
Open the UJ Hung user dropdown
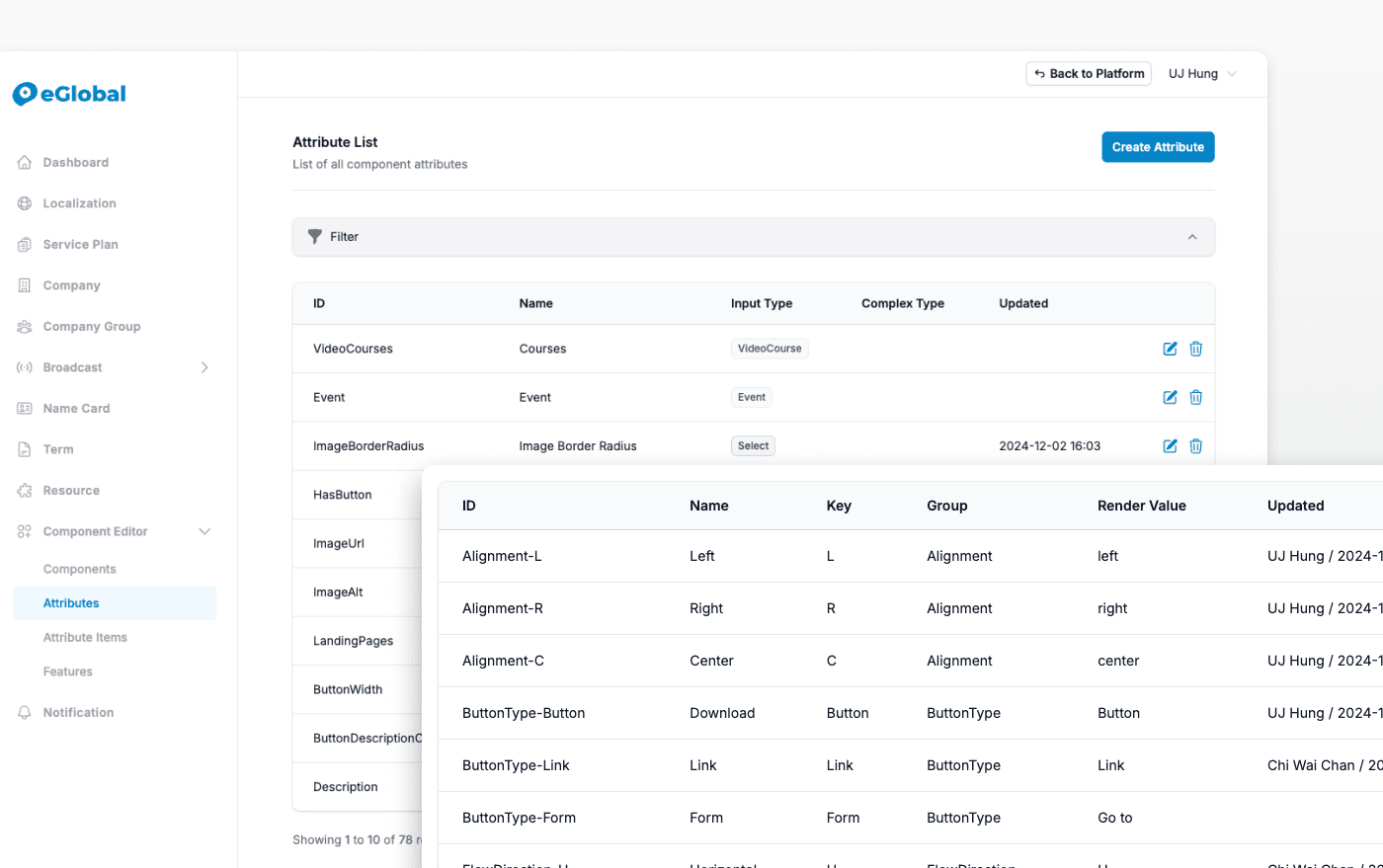click(1202, 74)
